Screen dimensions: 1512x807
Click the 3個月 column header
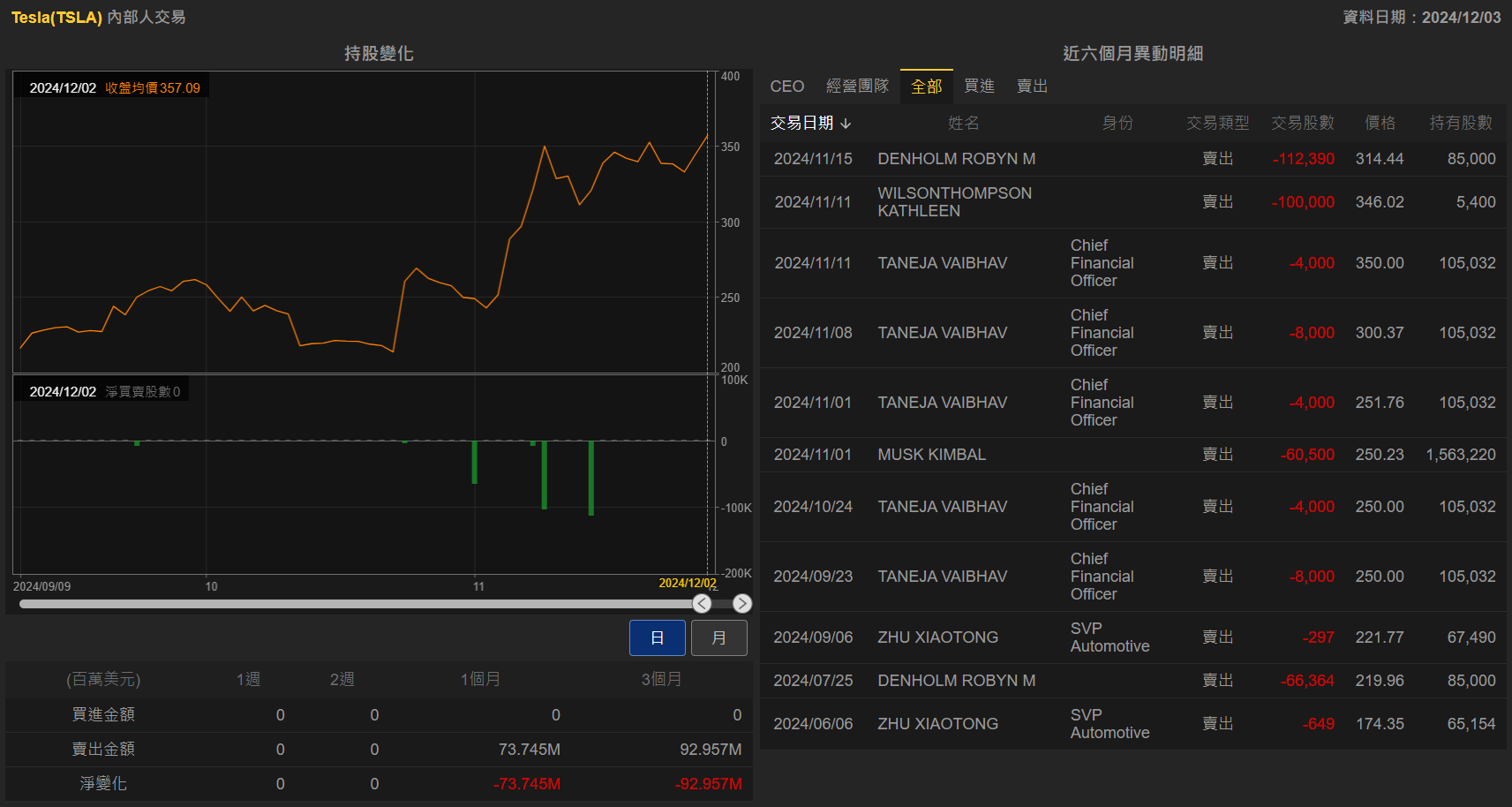[x=661, y=680]
